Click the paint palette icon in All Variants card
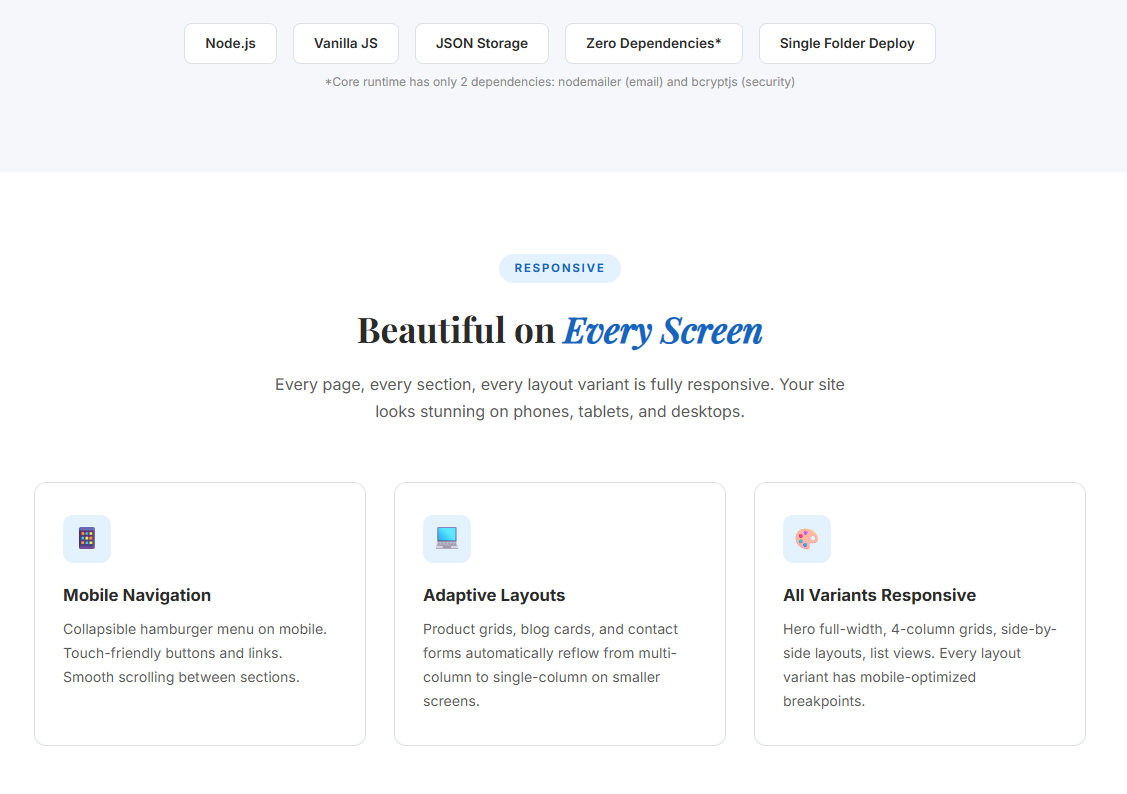 point(807,538)
